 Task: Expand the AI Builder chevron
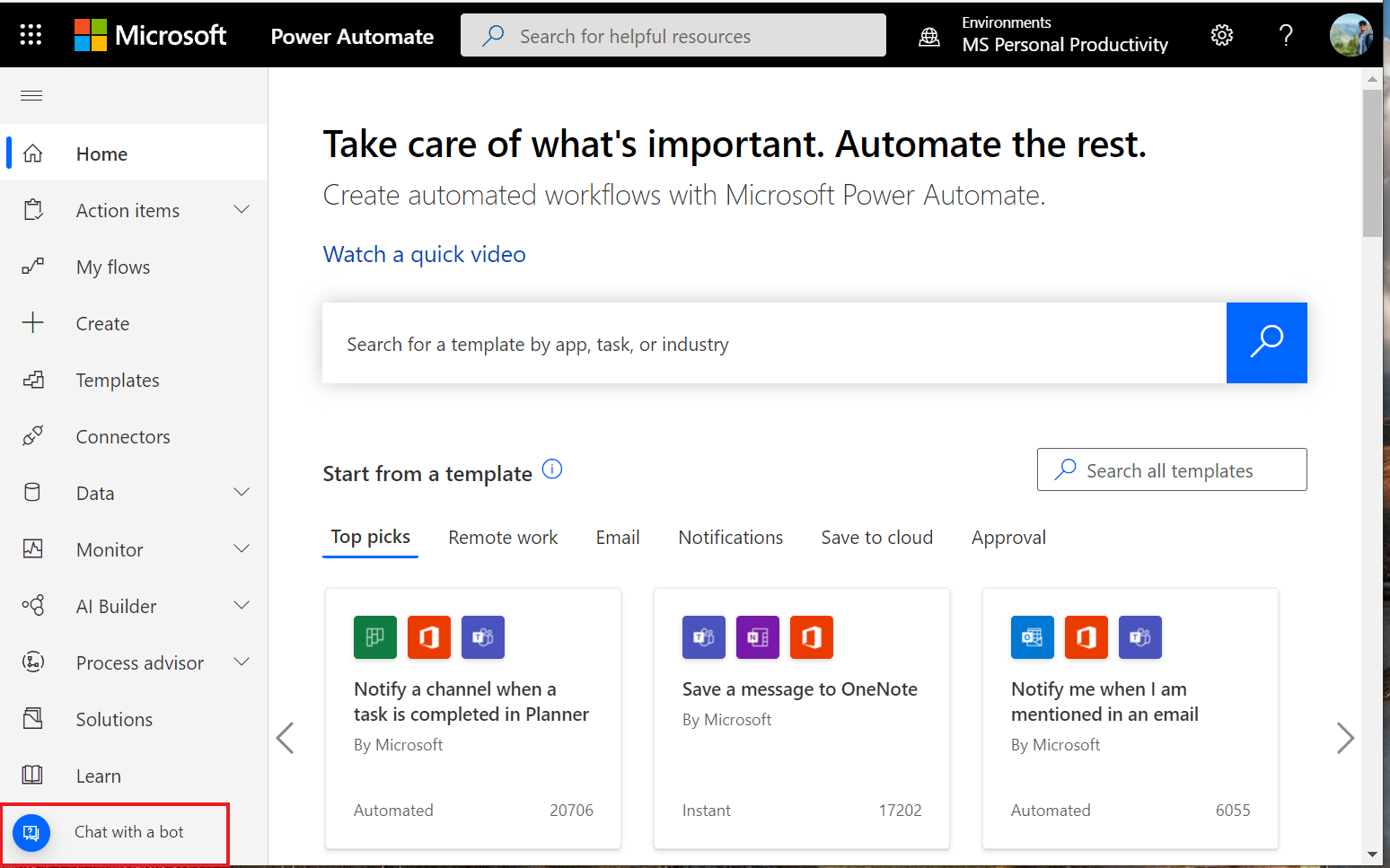(x=242, y=605)
